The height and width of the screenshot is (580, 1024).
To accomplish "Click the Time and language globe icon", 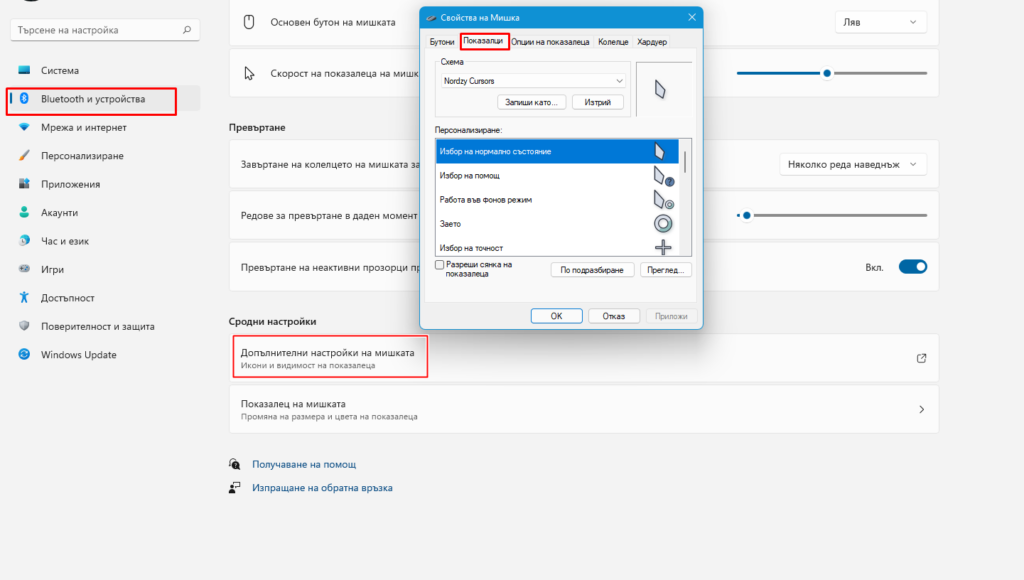I will point(24,240).
